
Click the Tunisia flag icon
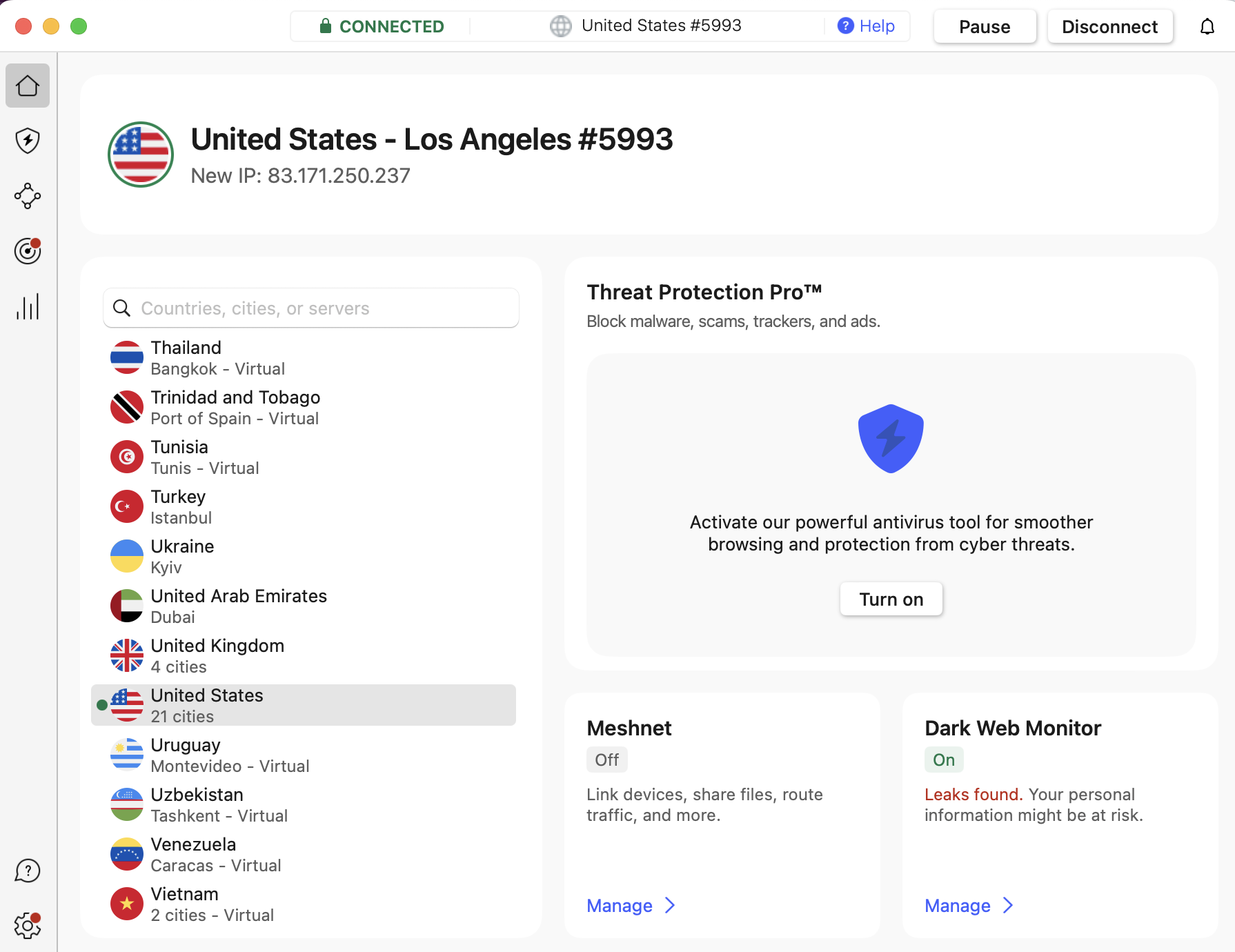127,457
